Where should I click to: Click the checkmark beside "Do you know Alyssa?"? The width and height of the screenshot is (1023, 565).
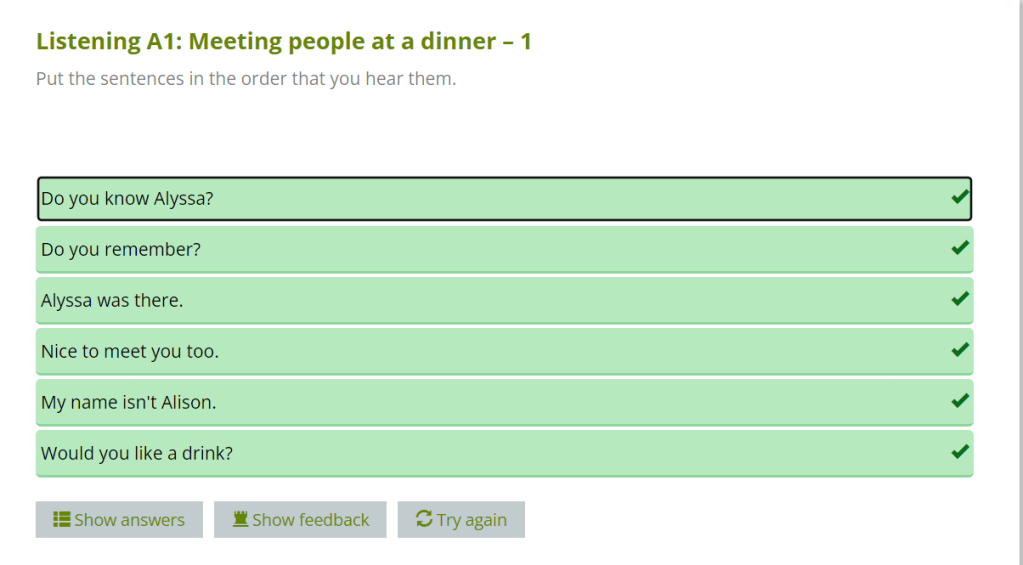[x=960, y=198]
